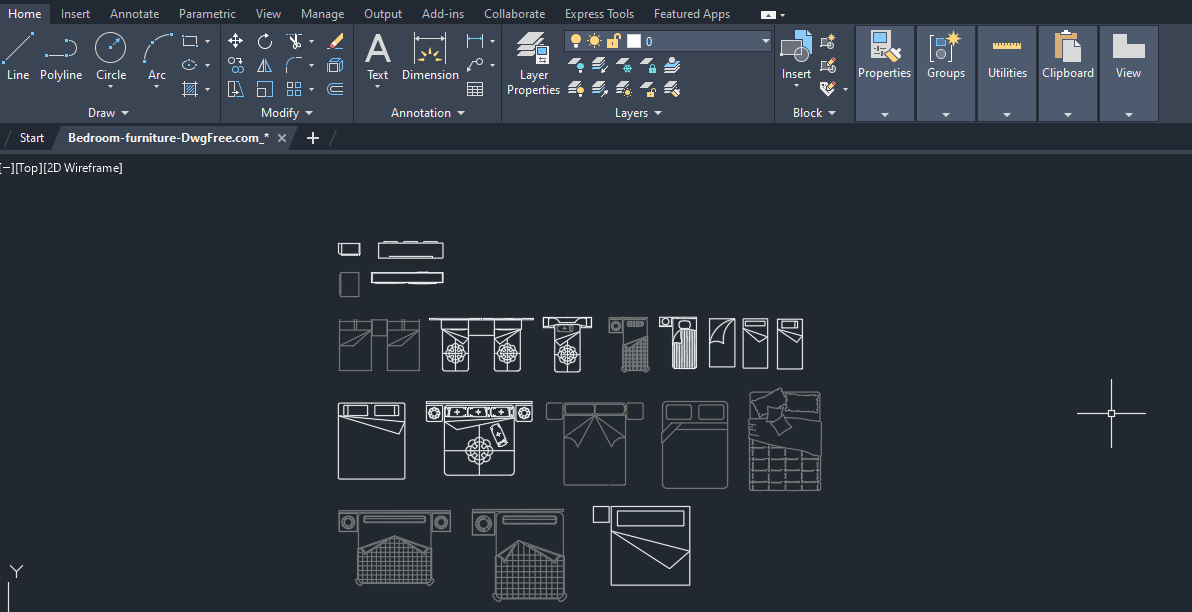Switch to the Insert ribbon tab

75,14
